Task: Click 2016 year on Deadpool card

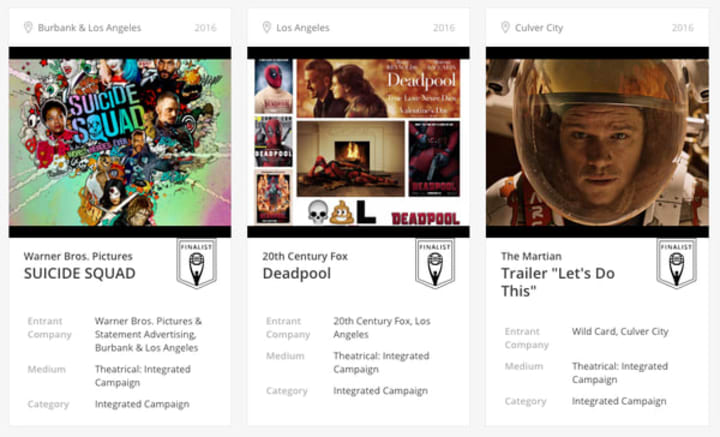Action: click(444, 28)
